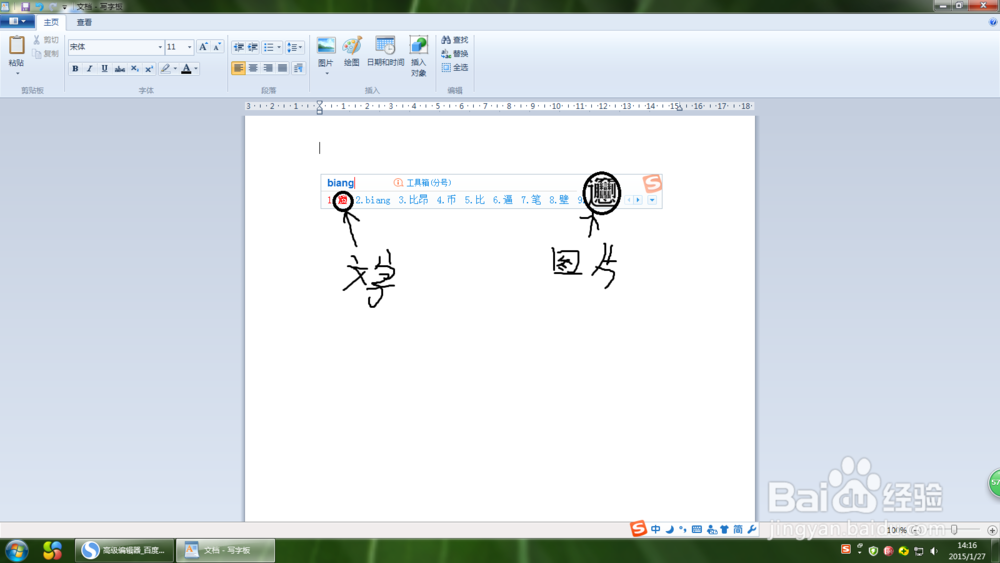Switch to the 主页 ribbon tab
Image resolution: width=1000 pixels, height=563 pixels.
[x=51, y=22]
